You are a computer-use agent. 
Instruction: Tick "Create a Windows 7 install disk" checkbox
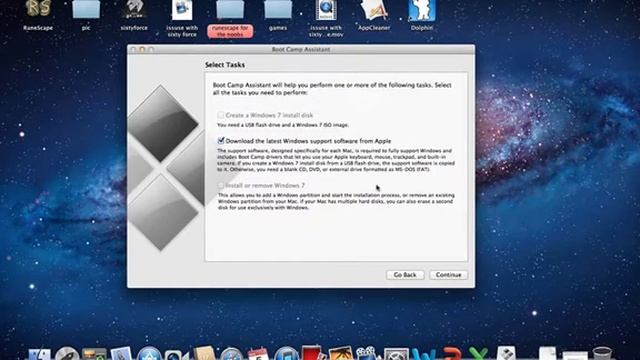pyautogui.click(x=220, y=115)
